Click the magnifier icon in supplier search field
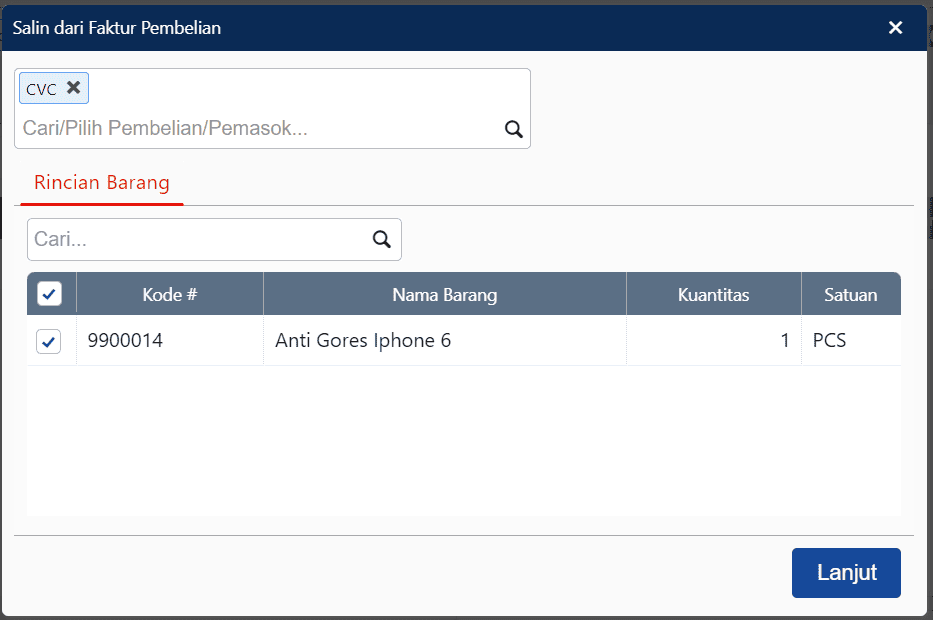Screen dimensions: 933x620 tap(514, 129)
